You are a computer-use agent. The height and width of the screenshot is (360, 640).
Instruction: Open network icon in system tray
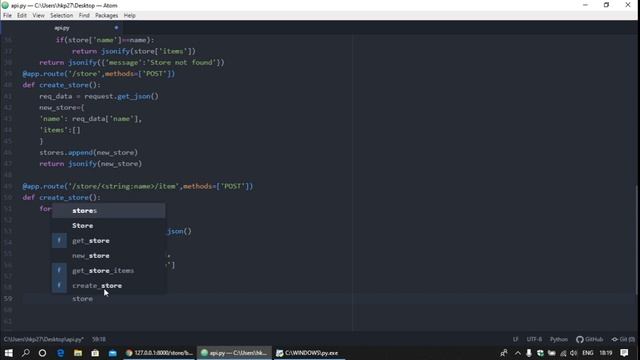pos(563,353)
